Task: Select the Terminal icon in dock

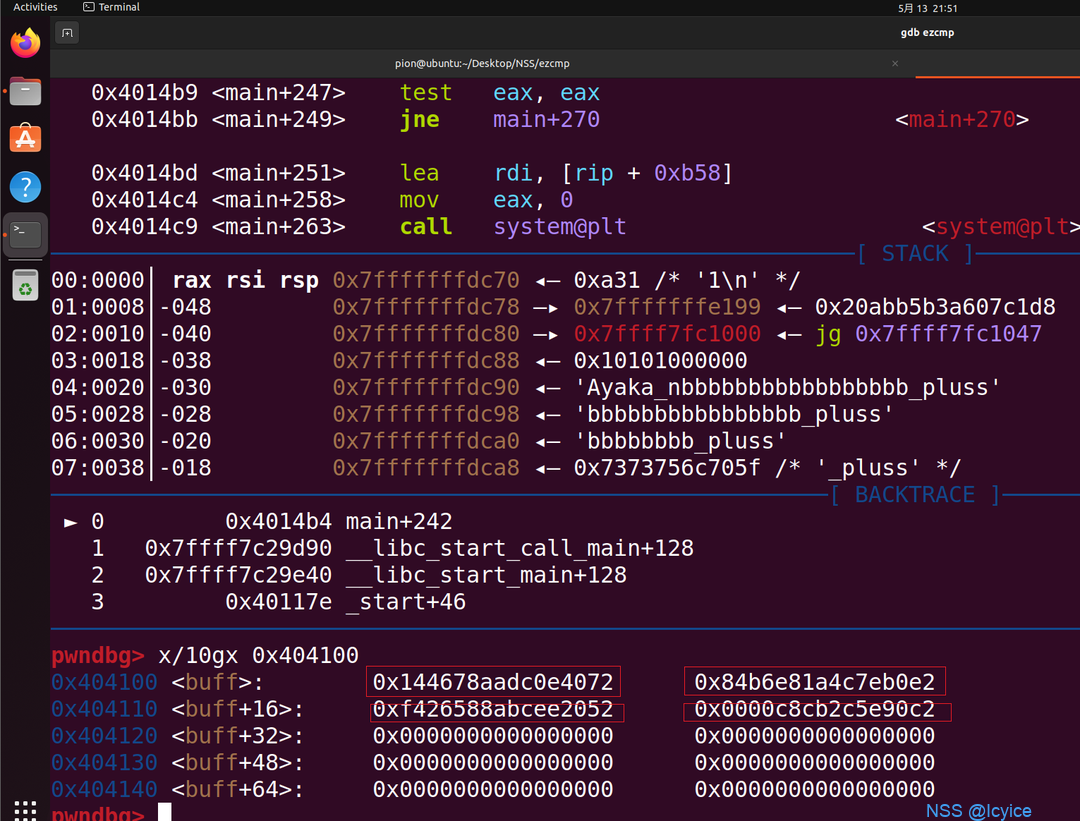Action: click(x=25, y=234)
